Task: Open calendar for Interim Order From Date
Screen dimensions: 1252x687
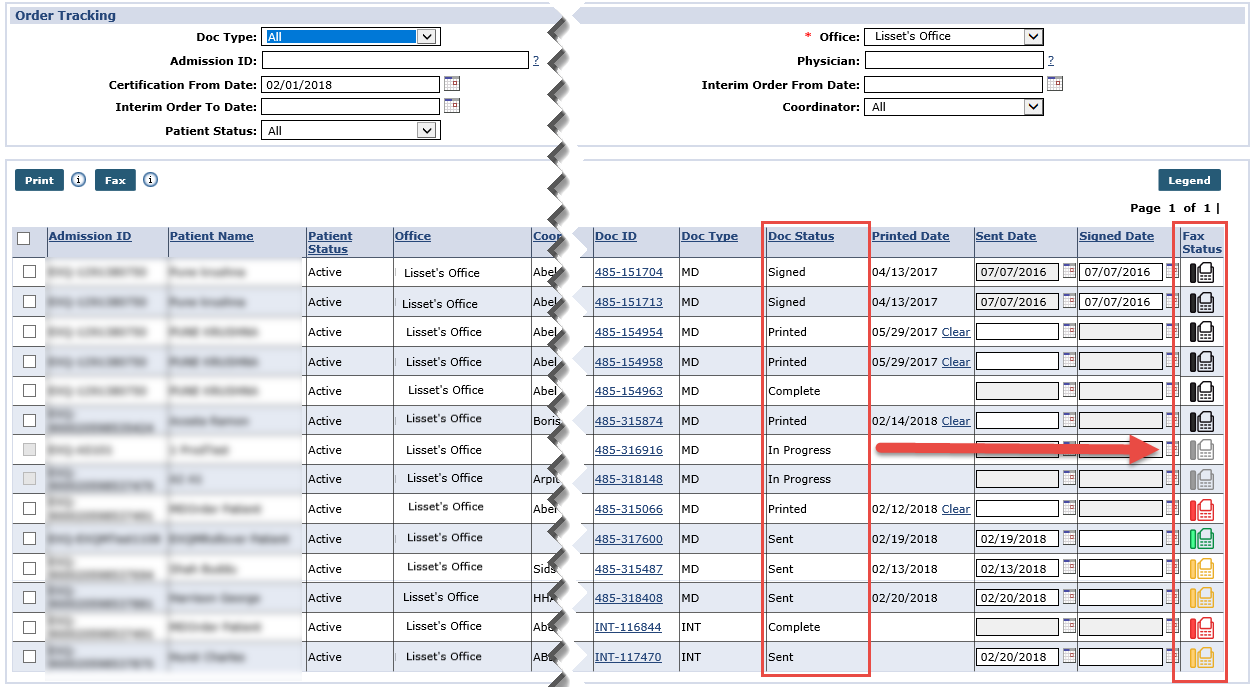Action: coord(1054,84)
